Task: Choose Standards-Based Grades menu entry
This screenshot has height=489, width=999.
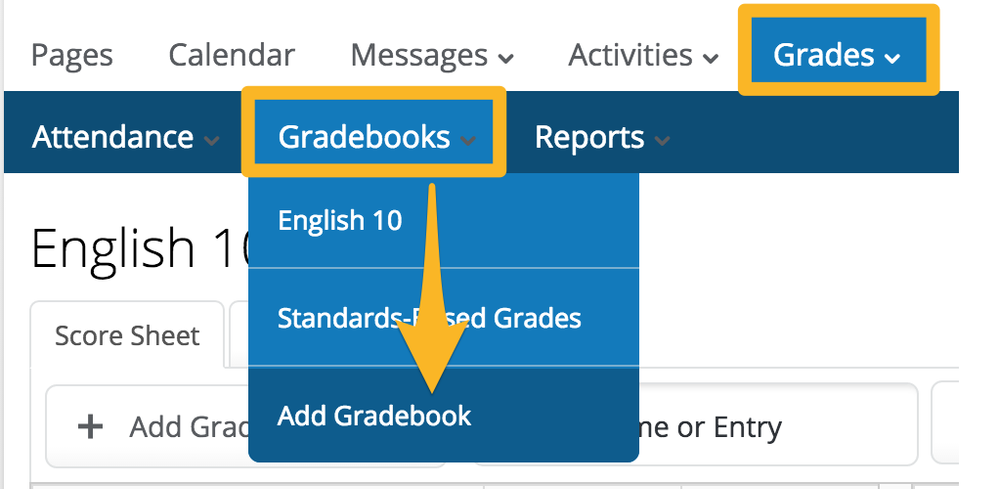Action: [x=443, y=317]
